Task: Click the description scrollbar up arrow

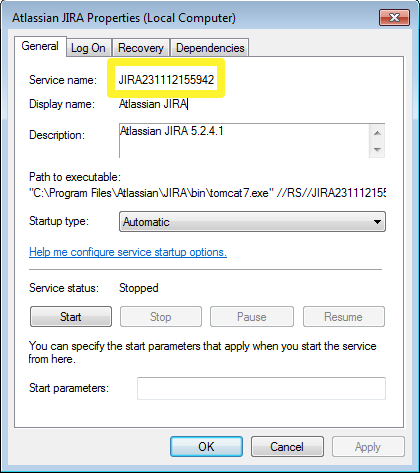Action: coord(377,133)
